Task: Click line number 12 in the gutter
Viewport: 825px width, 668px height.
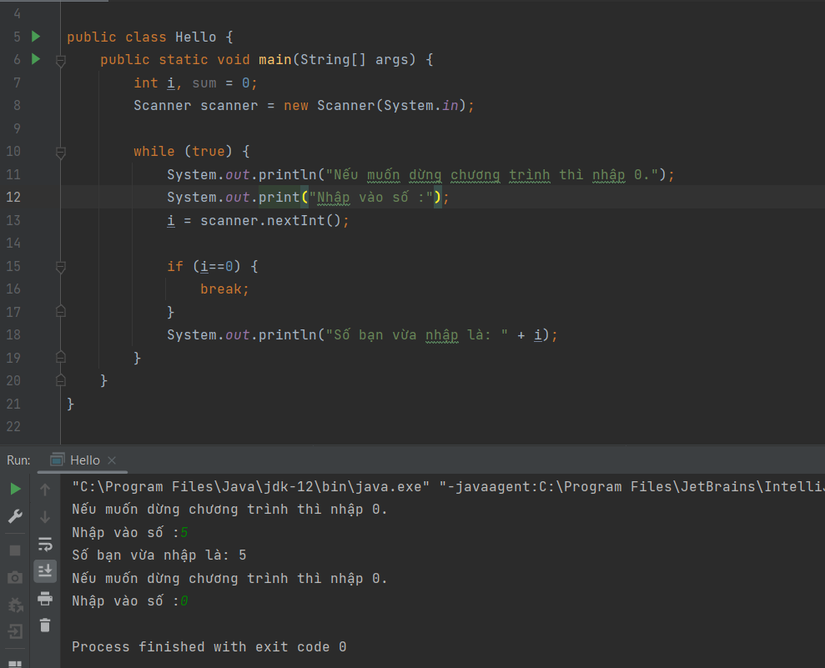Action: pyautogui.click(x=13, y=198)
